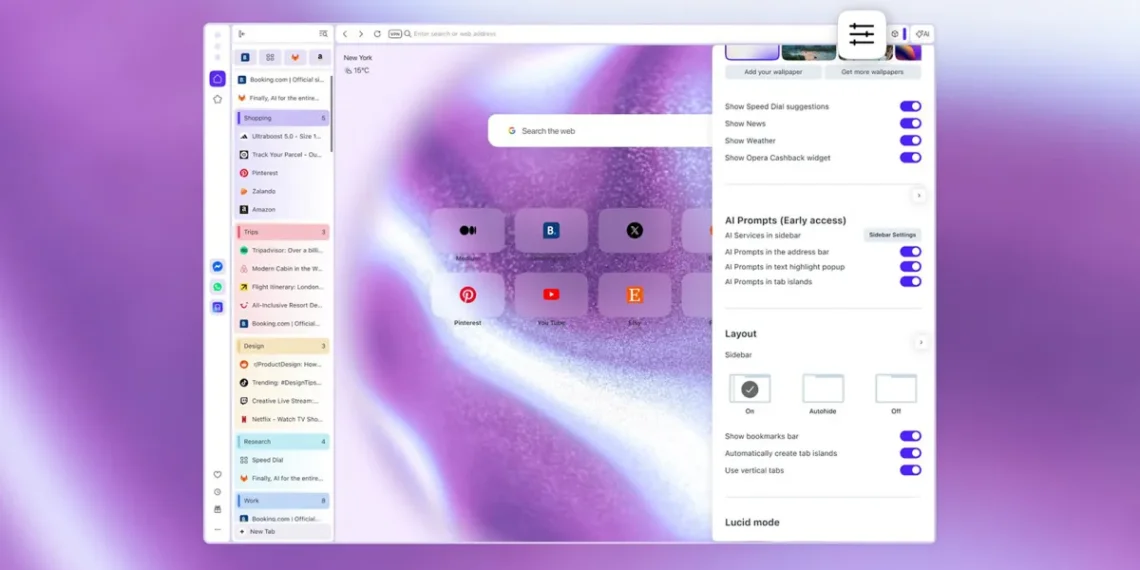Go forward with the forward arrow
The width and height of the screenshot is (1140, 570).
(x=361, y=33)
